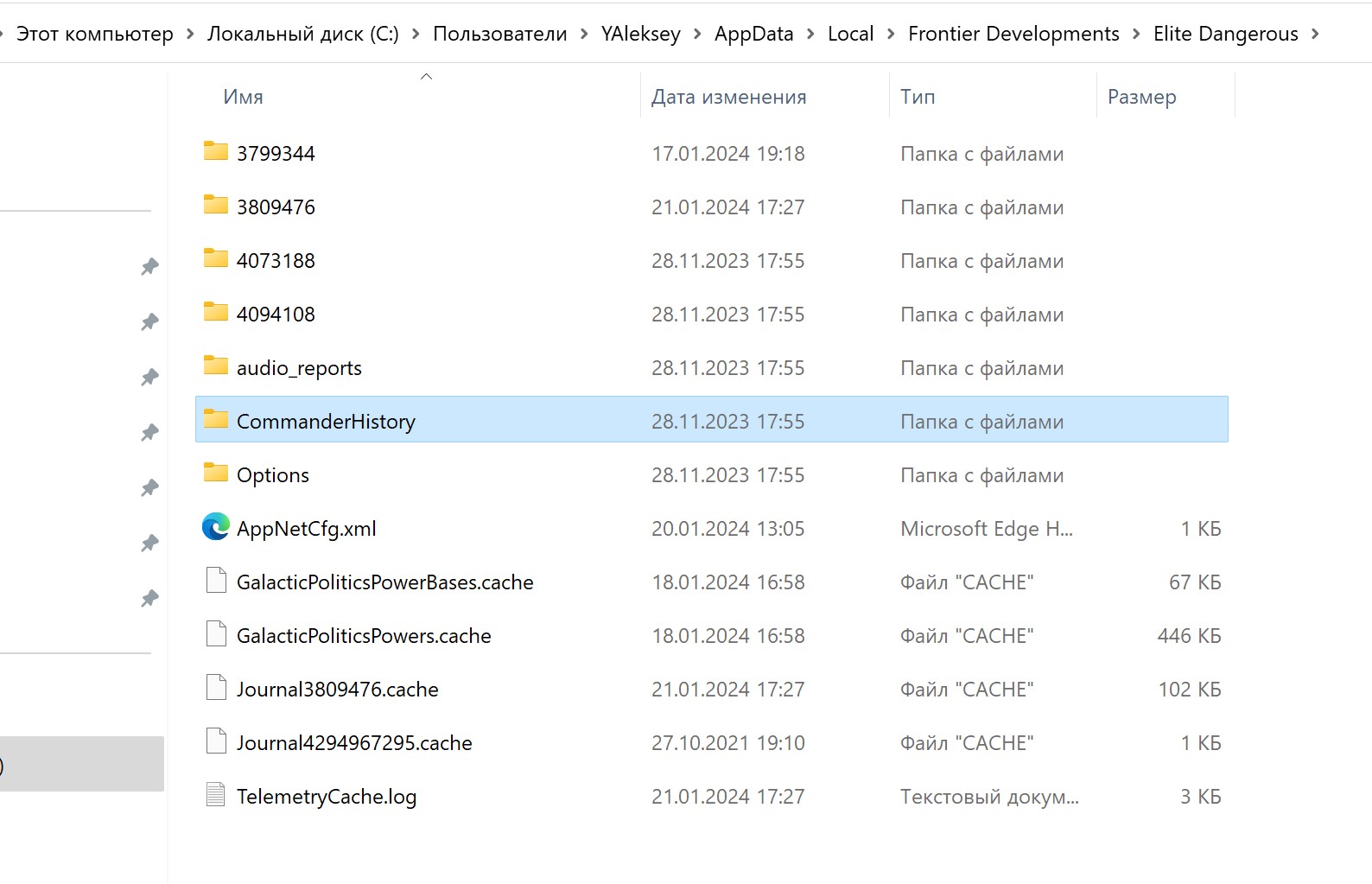
Task: Expand chevron after Этот компьютер in breadcrumb
Action: click(190, 34)
